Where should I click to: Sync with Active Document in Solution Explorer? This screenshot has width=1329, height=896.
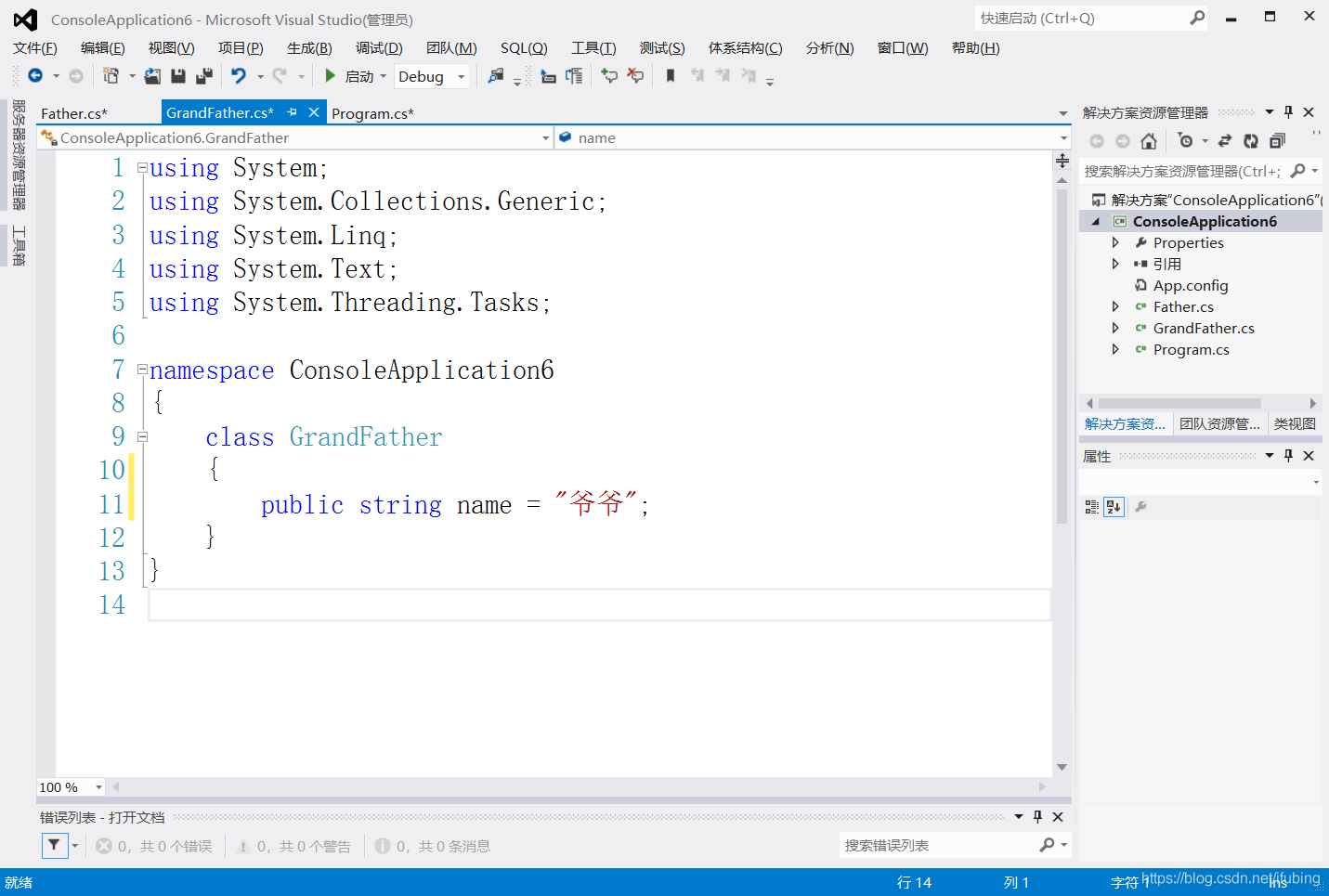[x=1225, y=141]
